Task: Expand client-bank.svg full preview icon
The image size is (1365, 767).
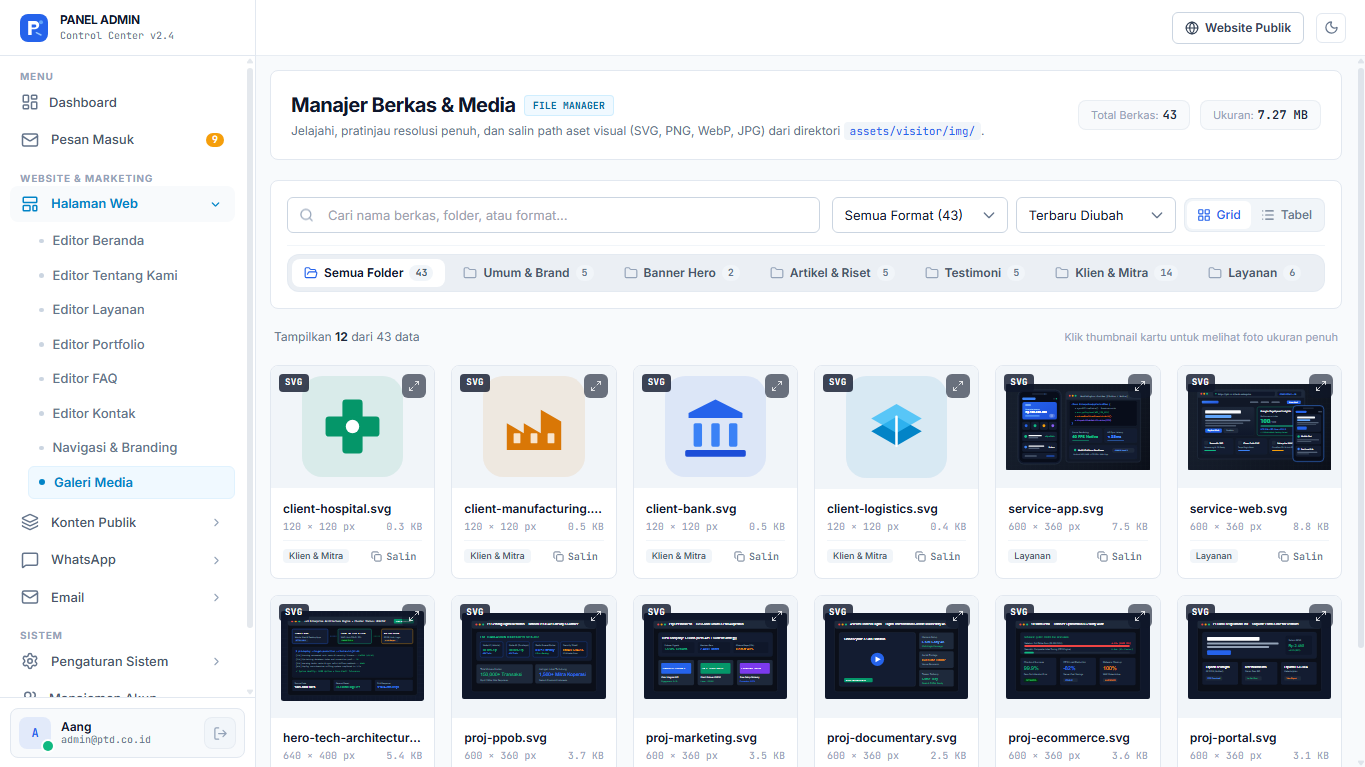Action: 777,386
